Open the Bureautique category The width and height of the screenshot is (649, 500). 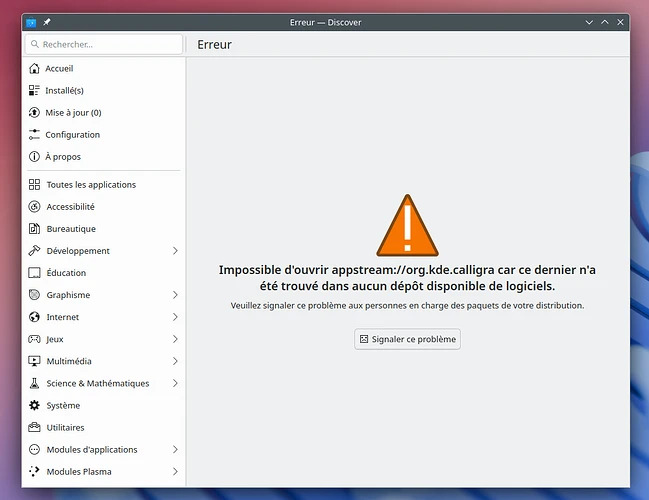[x=70, y=229]
